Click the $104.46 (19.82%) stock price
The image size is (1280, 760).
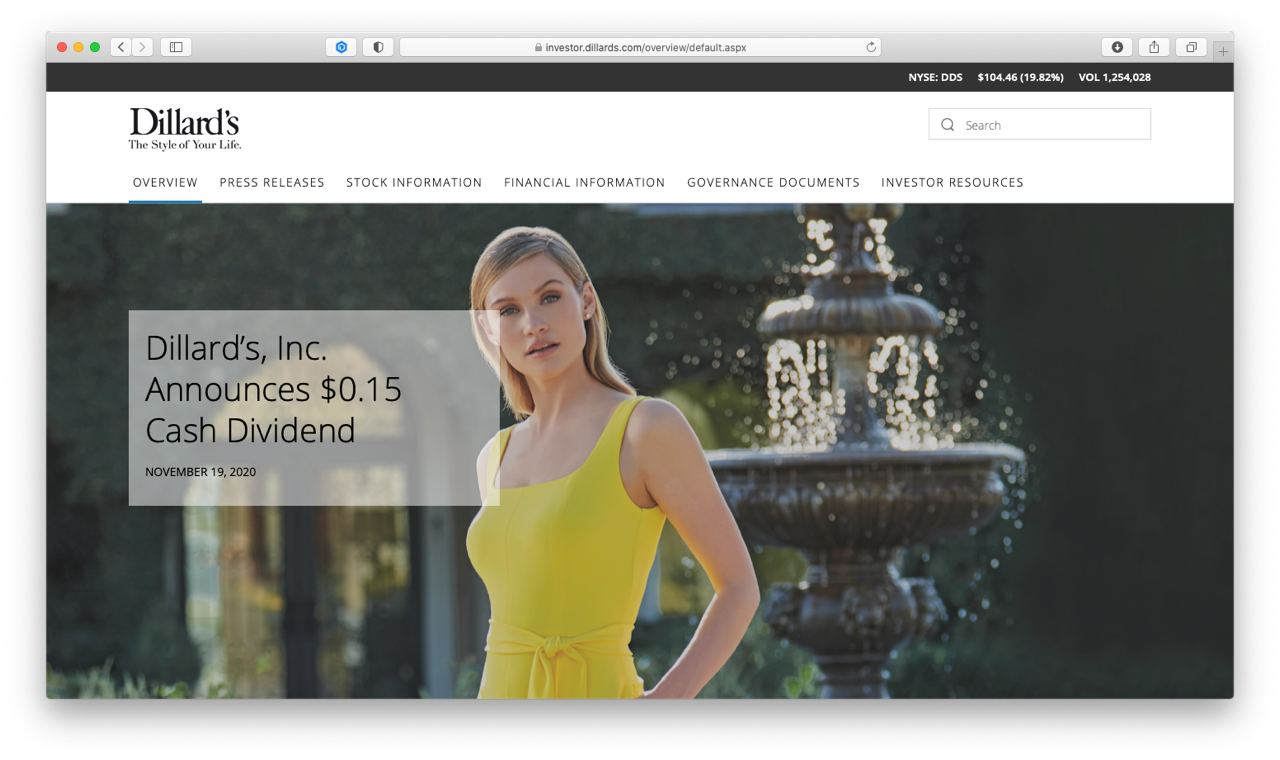tap(1020, 77)
